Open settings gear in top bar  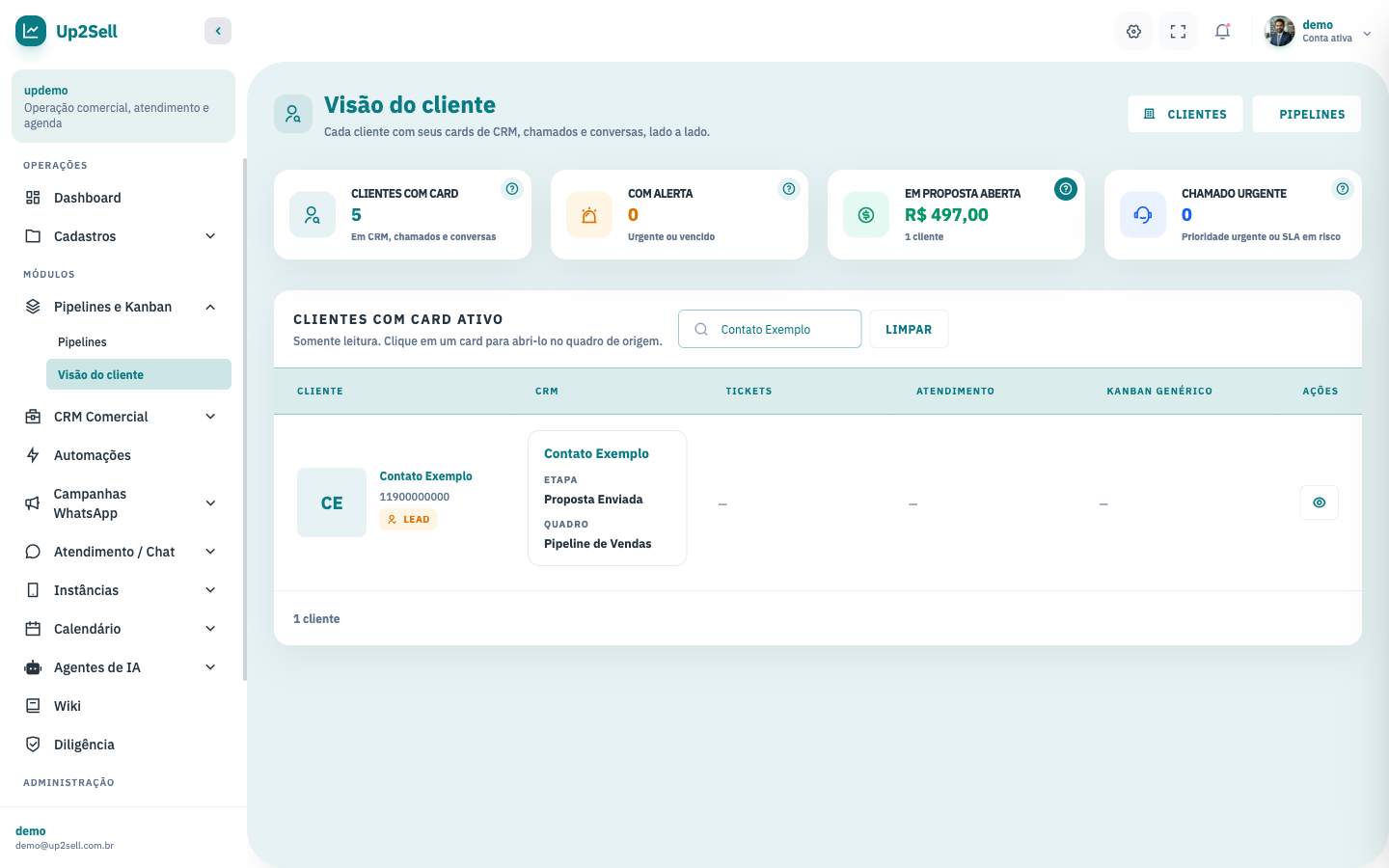[x=1134, y=32]
